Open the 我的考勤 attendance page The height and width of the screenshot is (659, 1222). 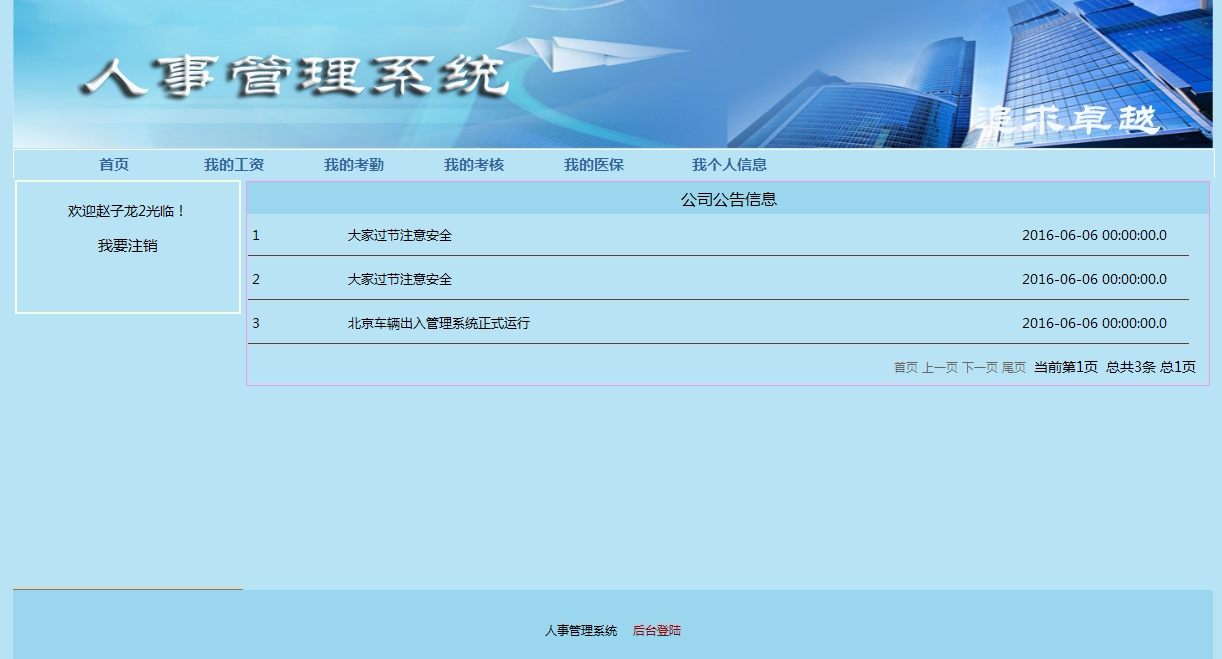click(355, 164)
